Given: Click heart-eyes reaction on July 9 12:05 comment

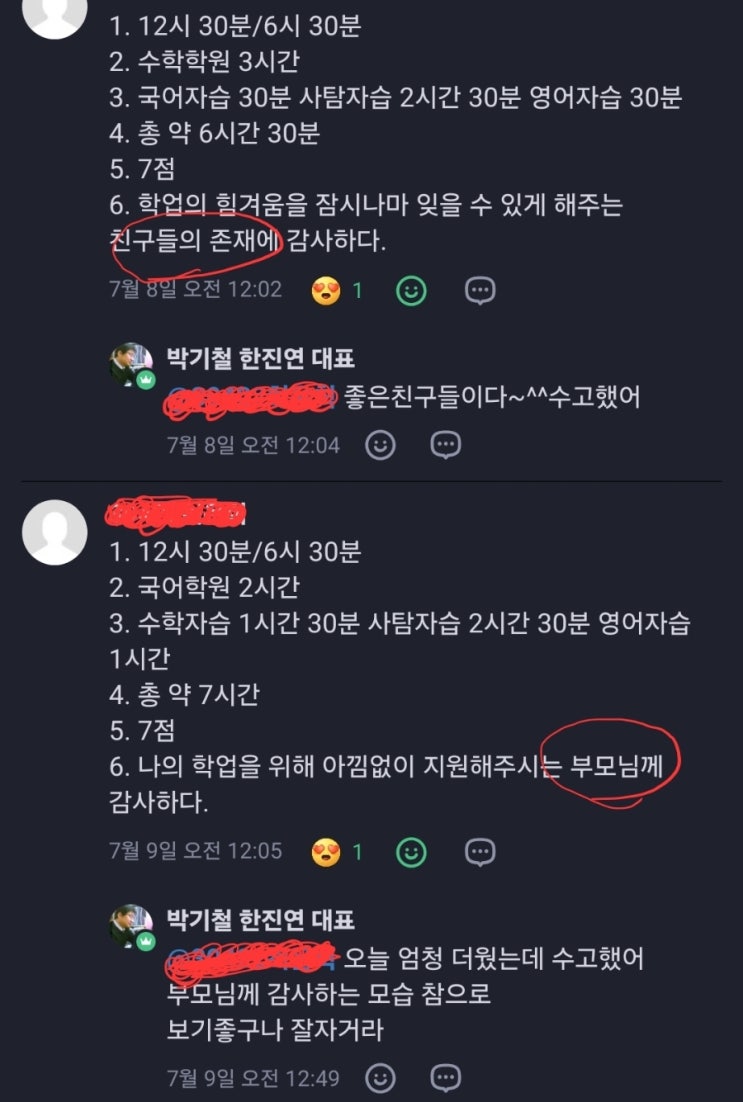Looking at the screenshot, I should click(x=325, y=852).
